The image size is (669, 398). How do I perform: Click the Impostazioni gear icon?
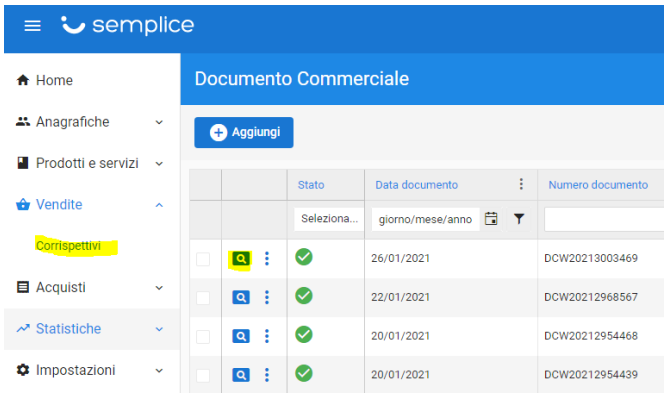pyautogui.click(x=23, y=370)
